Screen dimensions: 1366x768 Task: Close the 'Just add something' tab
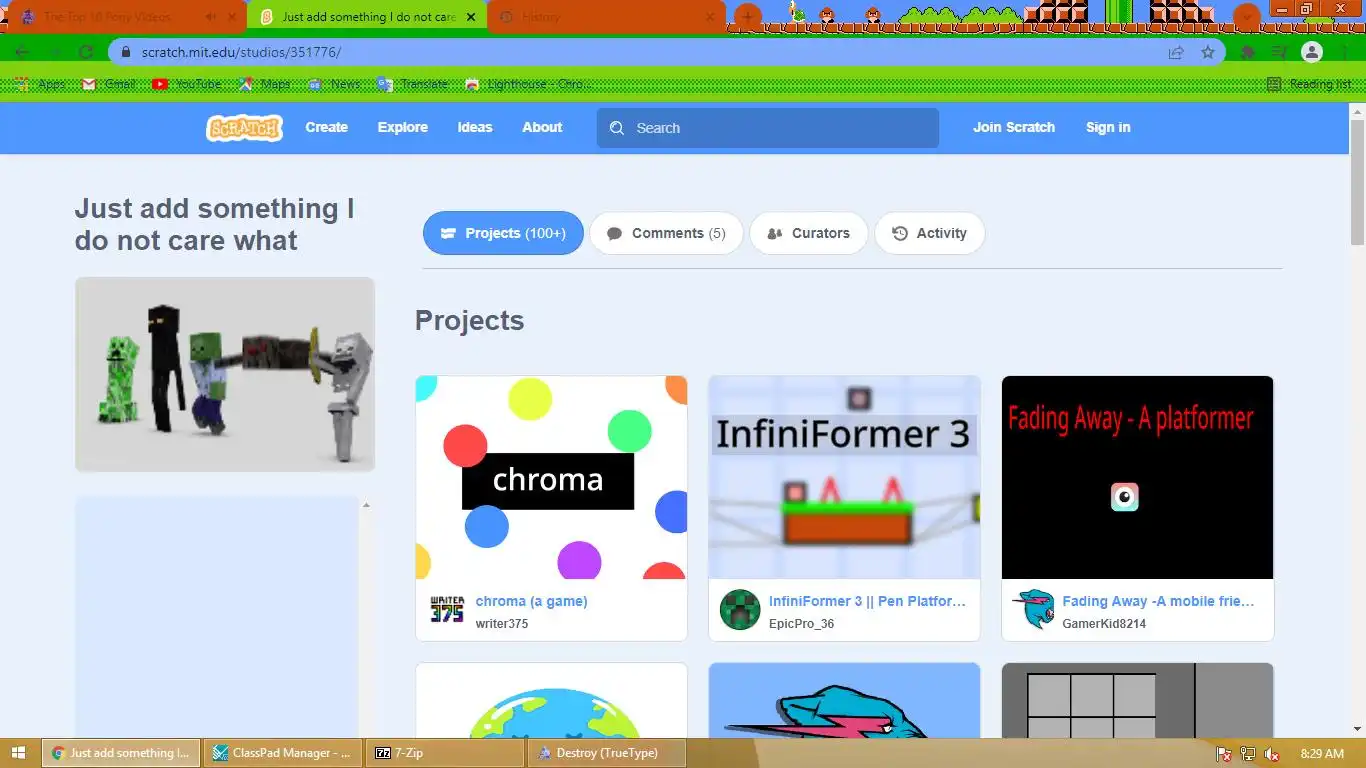point(471,17)
